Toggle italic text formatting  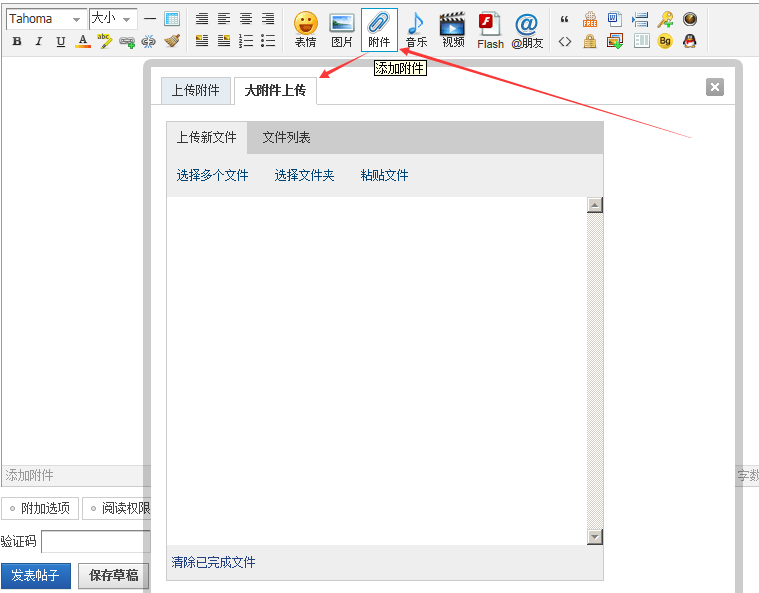39,41
